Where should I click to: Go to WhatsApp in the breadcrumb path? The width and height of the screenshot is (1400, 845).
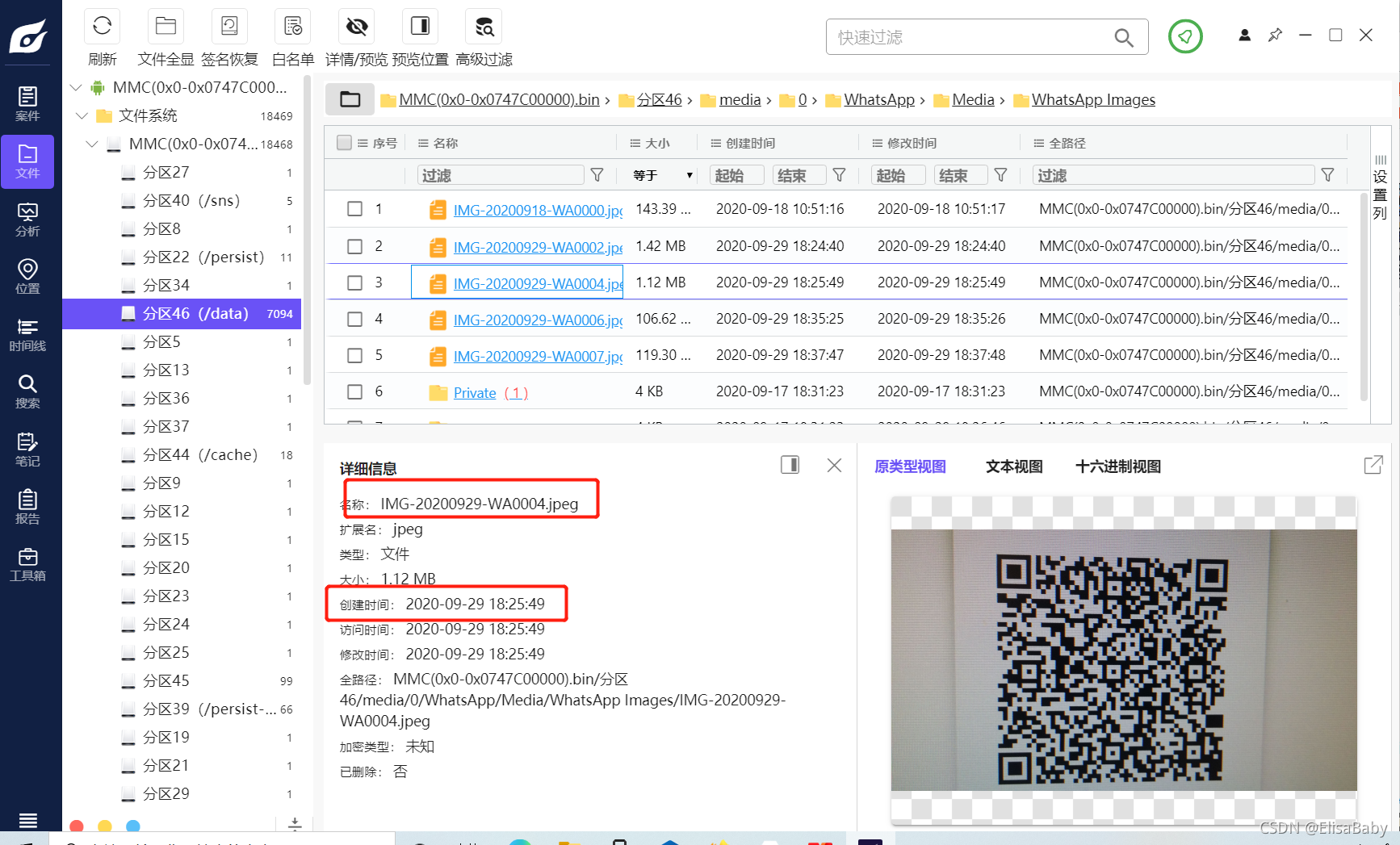(x=879, y=99)
